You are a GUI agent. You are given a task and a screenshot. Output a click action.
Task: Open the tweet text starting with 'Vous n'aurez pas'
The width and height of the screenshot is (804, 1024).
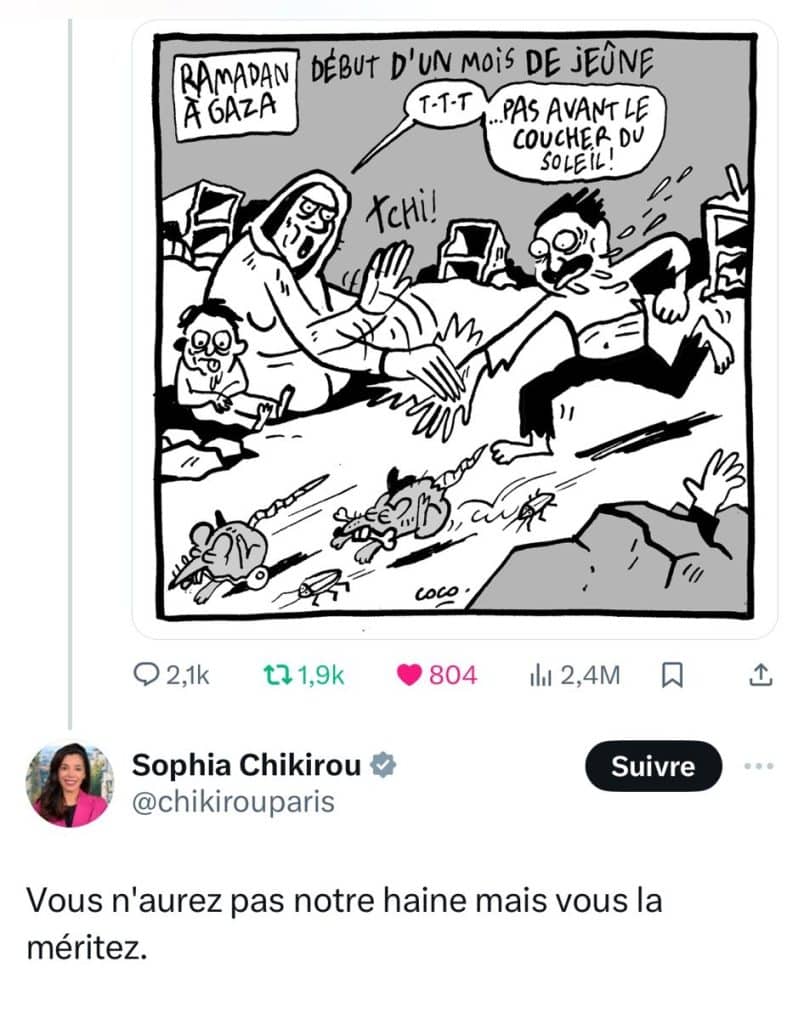344,923
